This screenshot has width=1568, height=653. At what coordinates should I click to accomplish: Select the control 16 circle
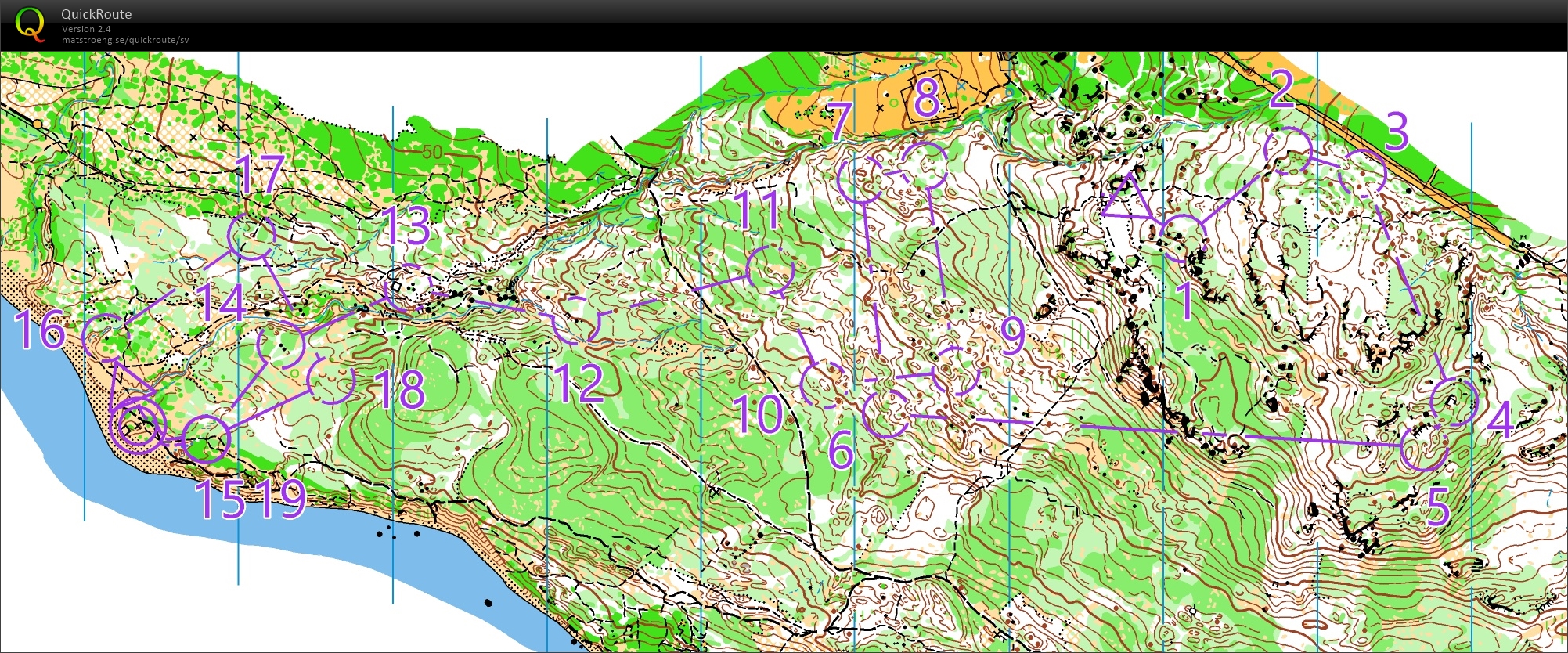(106, 337)
